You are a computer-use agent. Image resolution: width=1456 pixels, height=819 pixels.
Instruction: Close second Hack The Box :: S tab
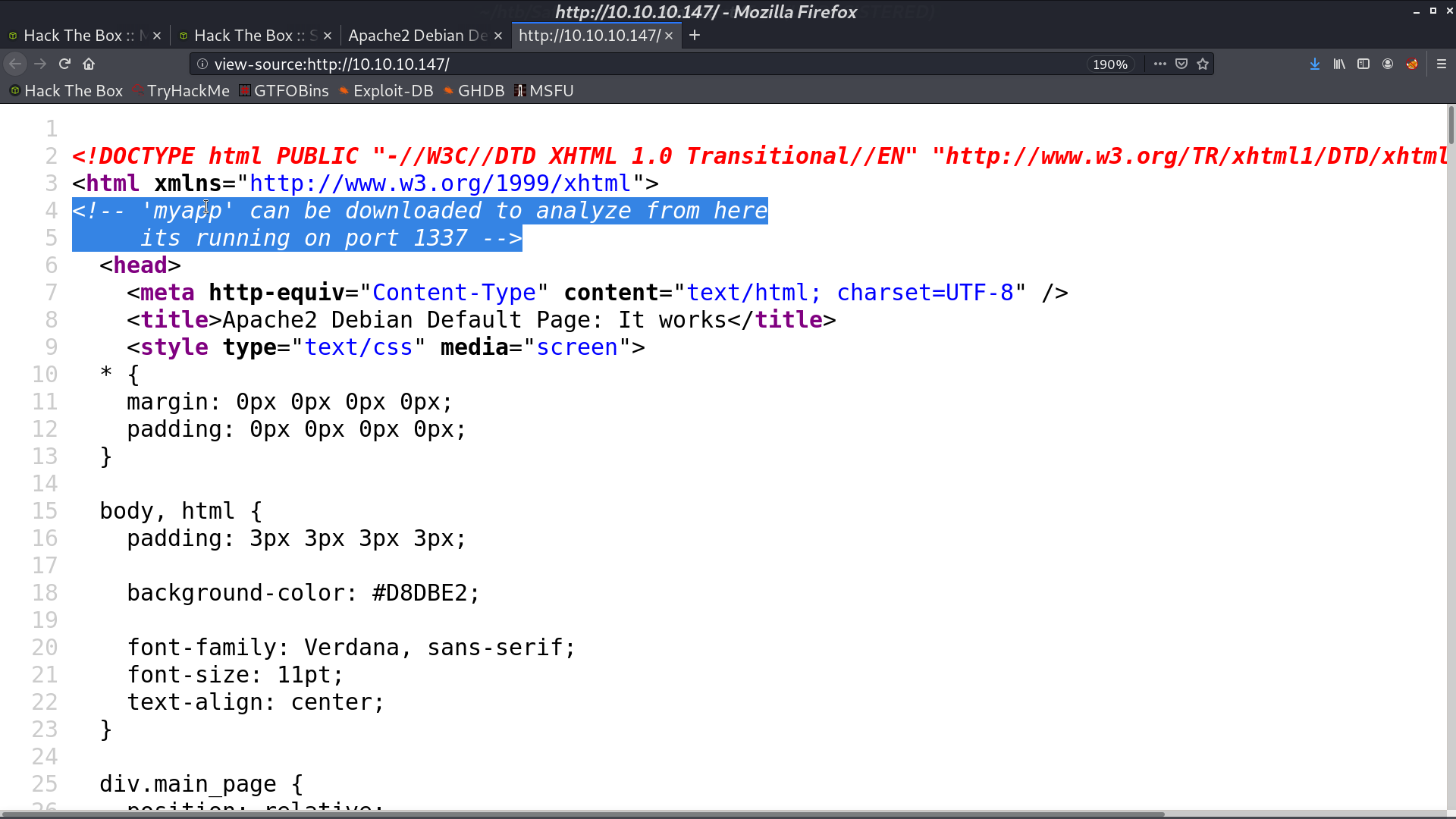[x=328, y=36]
